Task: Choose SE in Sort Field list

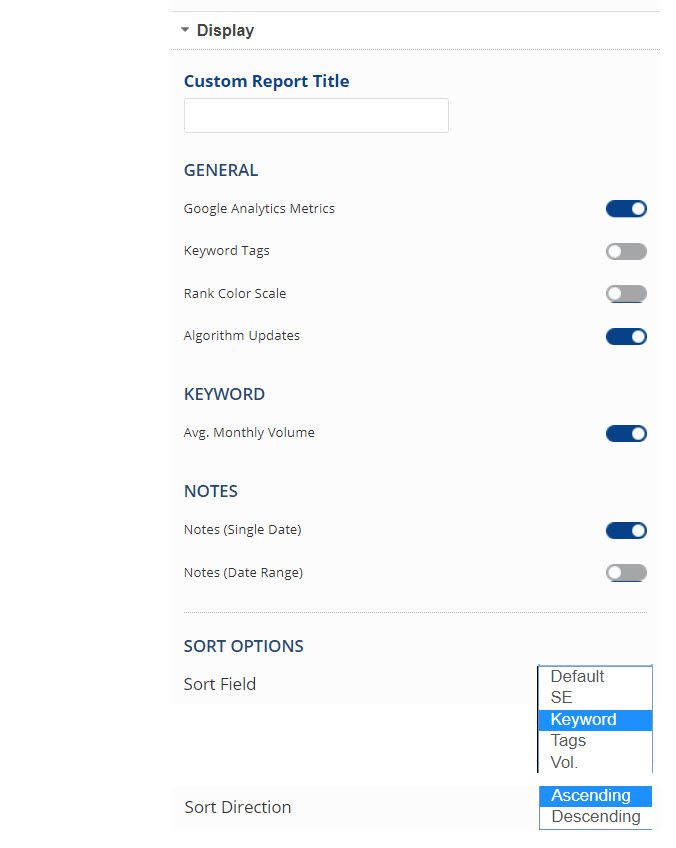Action: pos(594,698)
